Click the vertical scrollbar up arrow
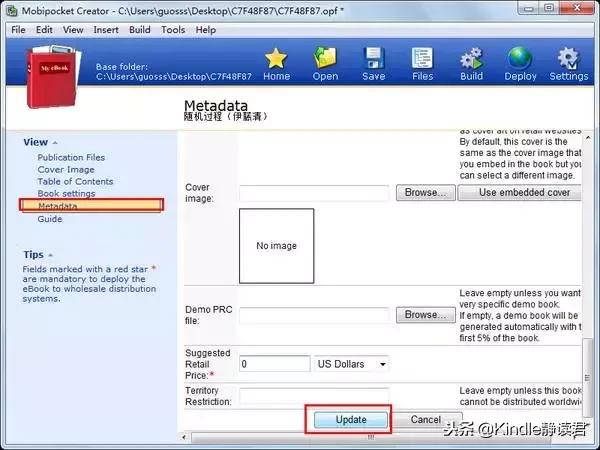600x450 pixels. (587, 137)
